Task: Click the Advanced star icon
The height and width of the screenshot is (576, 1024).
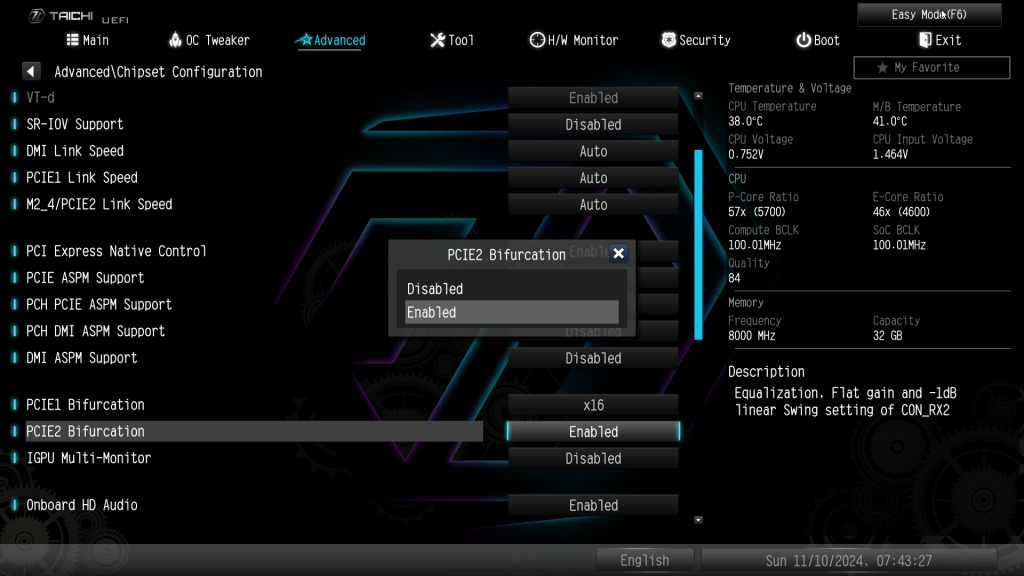Action: coord(306,40)
